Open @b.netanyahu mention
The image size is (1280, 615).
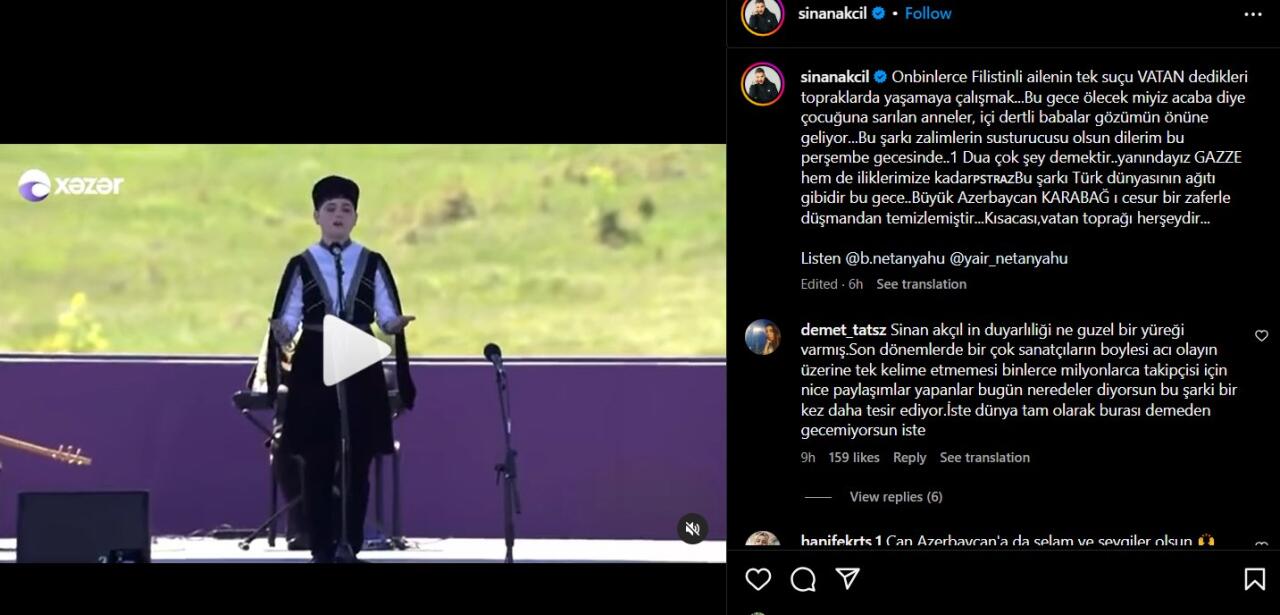click(895, 258)
